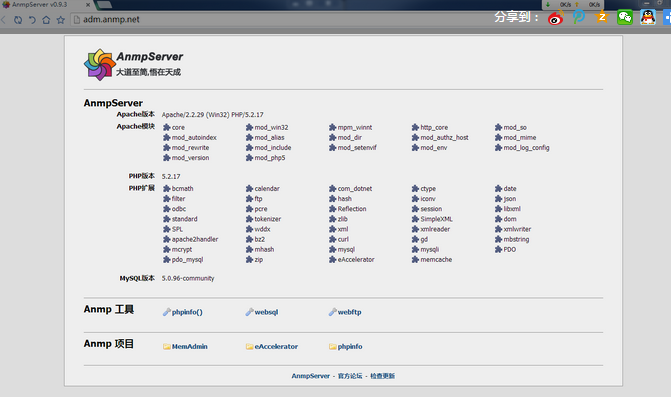Screen dimensions: 671x397
Task: Click the mbstring extension name
Action: (517, 240)
